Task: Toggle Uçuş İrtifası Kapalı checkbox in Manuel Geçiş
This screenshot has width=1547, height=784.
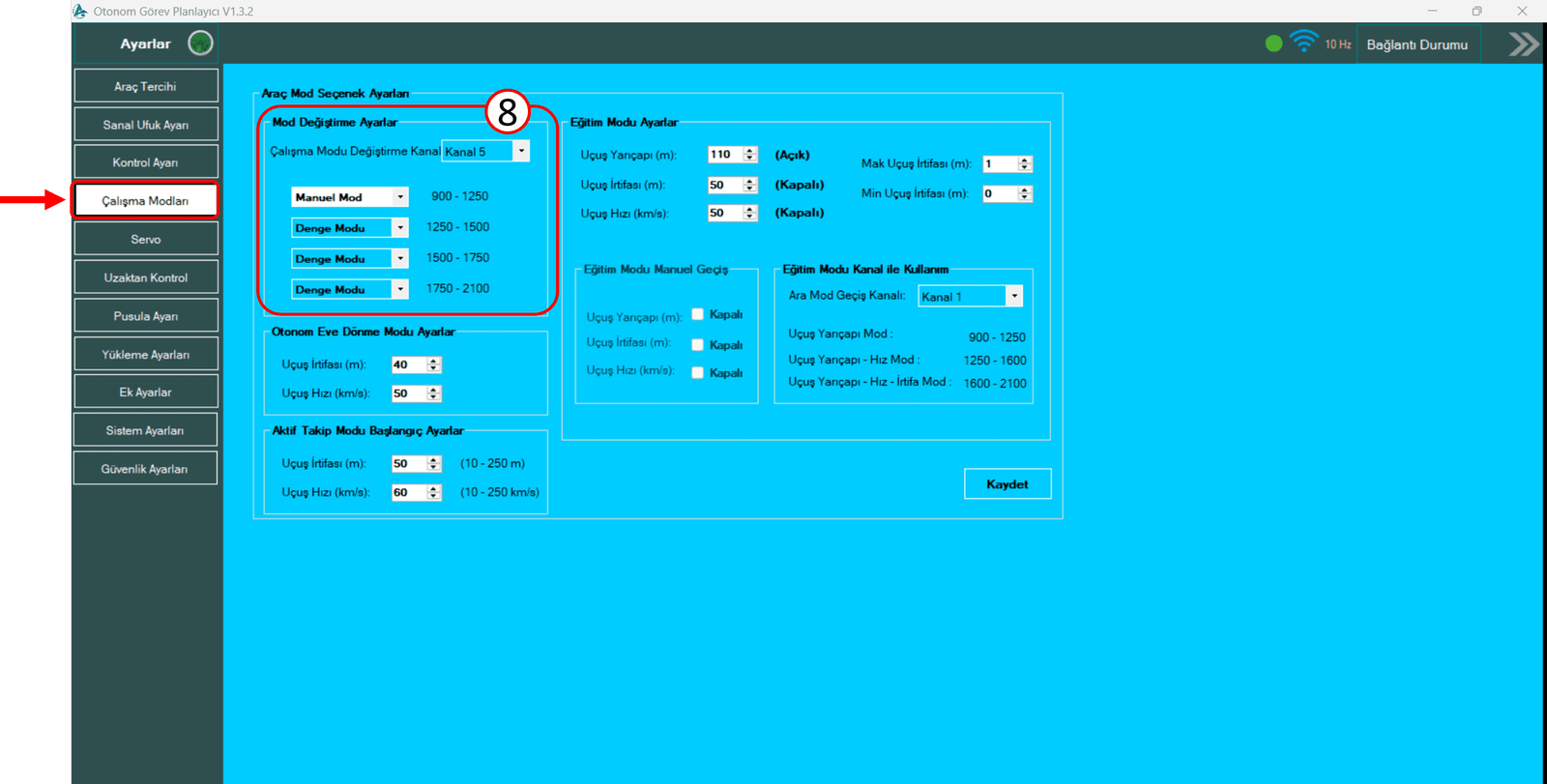Action: pyautogui.click(x=698, y=344)
